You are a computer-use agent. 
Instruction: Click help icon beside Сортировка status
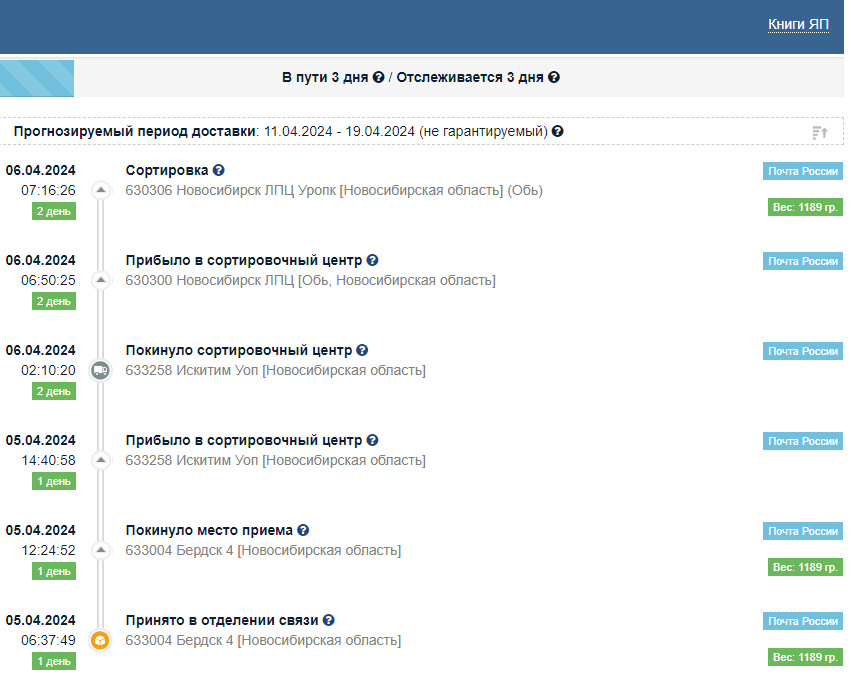(x=219, y=171)
